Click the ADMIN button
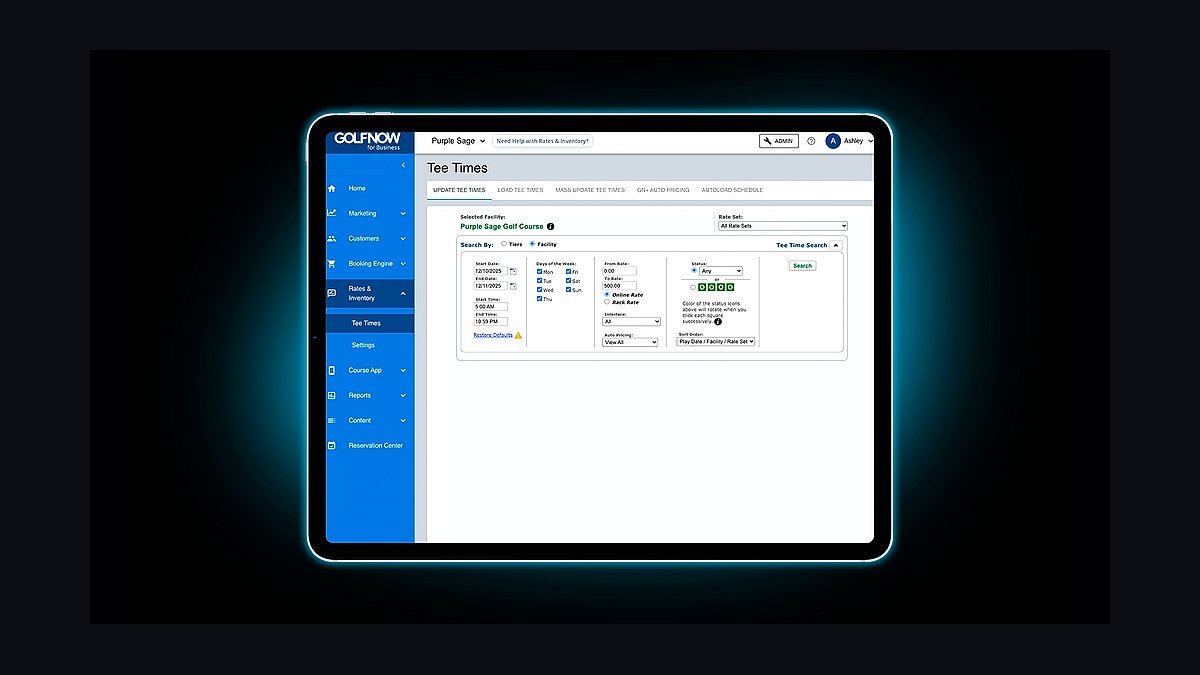Screen dimensions: 1200x675 coord(779,141)
